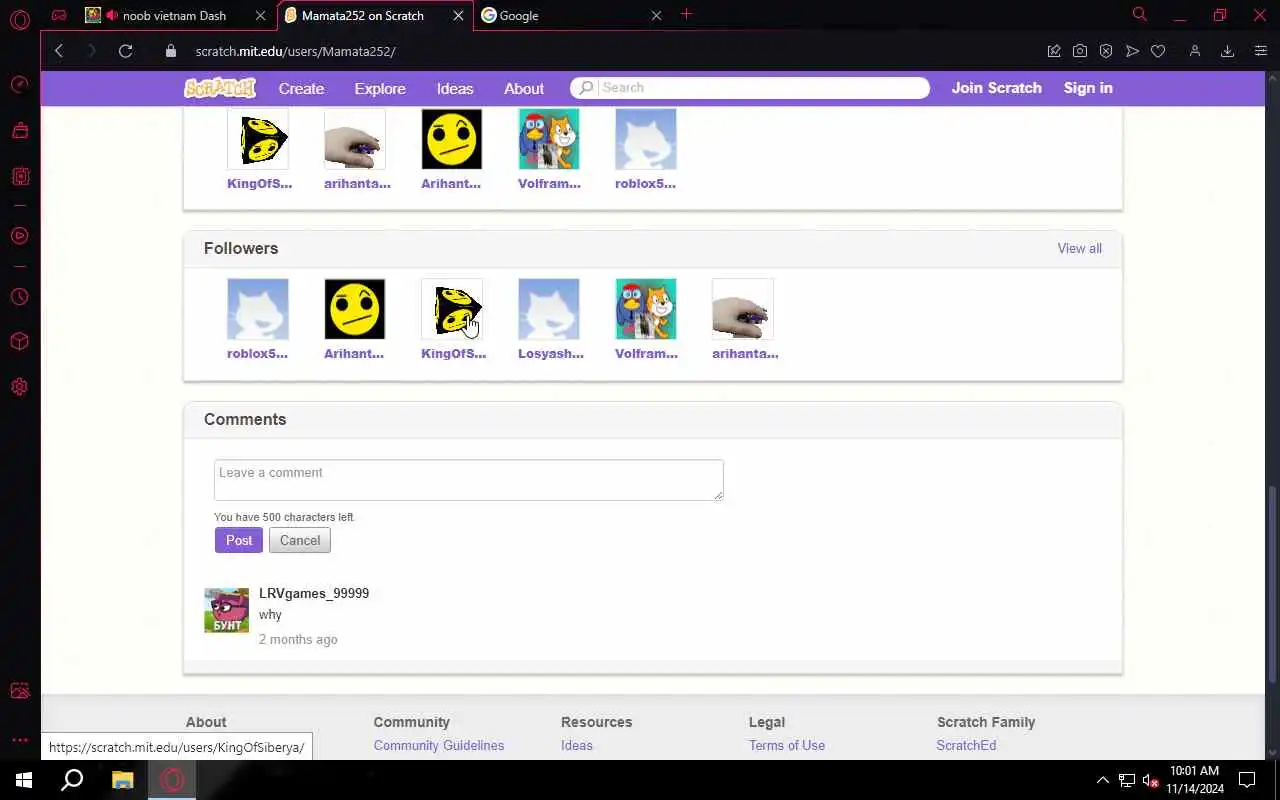Open the GX Corner gamepad icon
The height and width of the screenshot is (800, 1280).
(59, 15)
